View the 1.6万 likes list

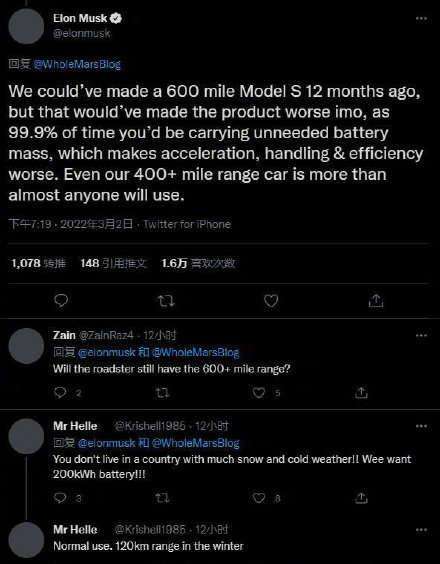click(198, 263)
